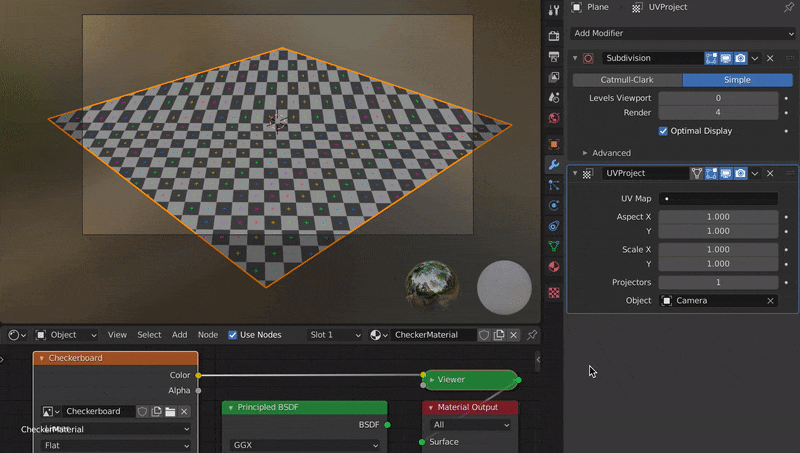800x453 pixels.
Task: Toggle UVProject on-cage editing
Action: click(696, 173)
